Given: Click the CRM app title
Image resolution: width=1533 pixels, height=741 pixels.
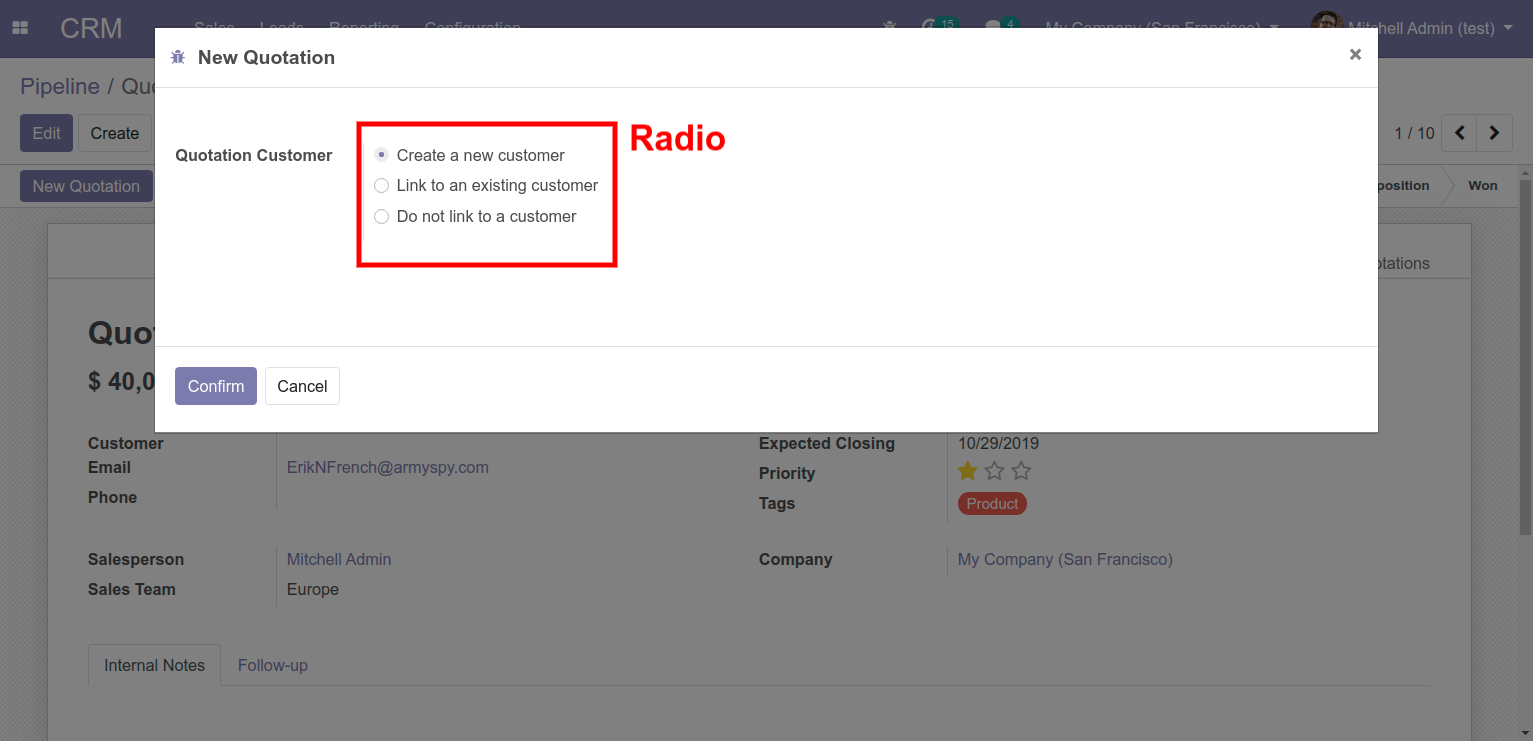Looking at the screenshot, I should pos(91,28).
